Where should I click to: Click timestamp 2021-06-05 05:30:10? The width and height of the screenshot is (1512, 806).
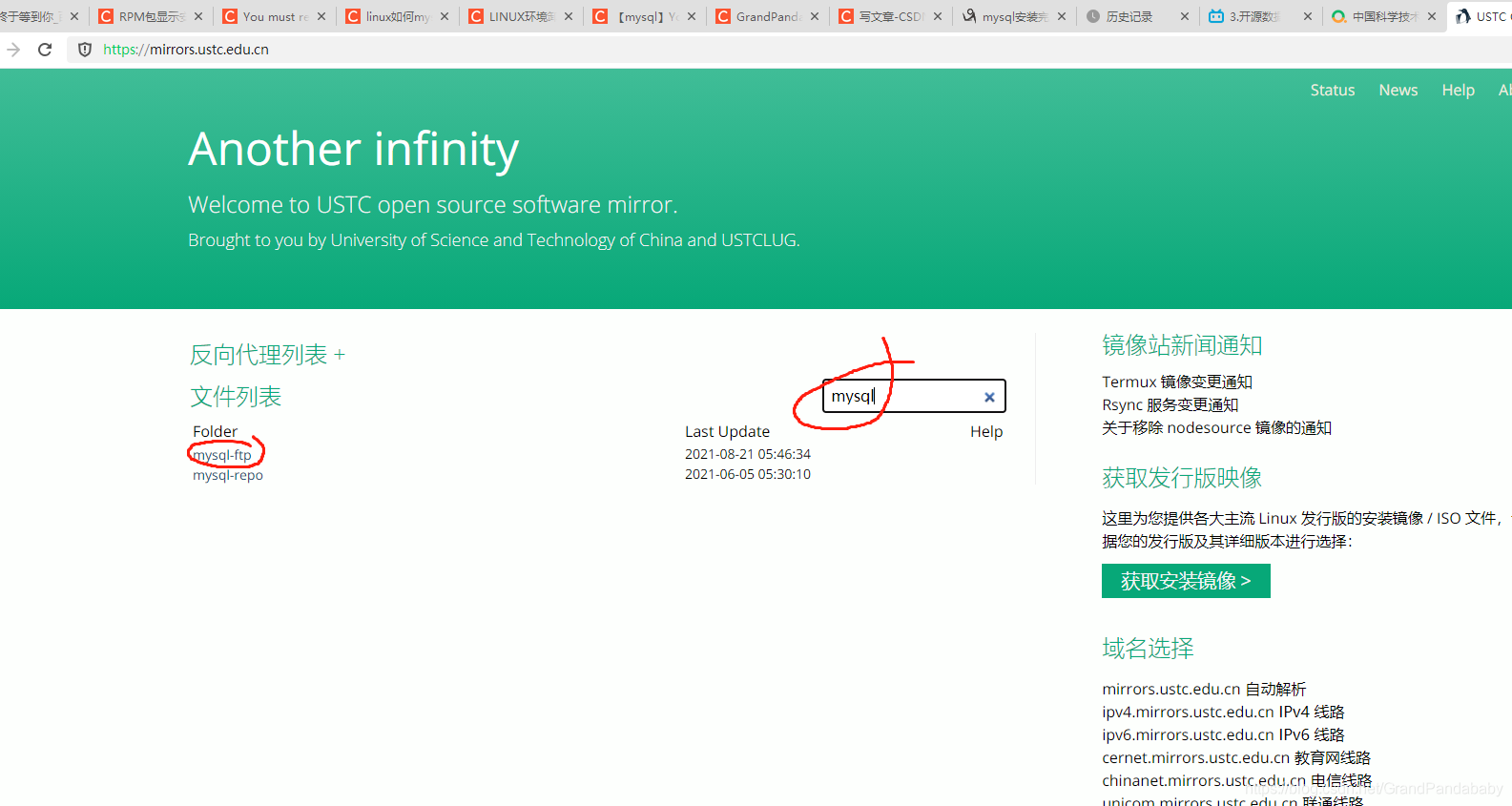coord(748,474)
